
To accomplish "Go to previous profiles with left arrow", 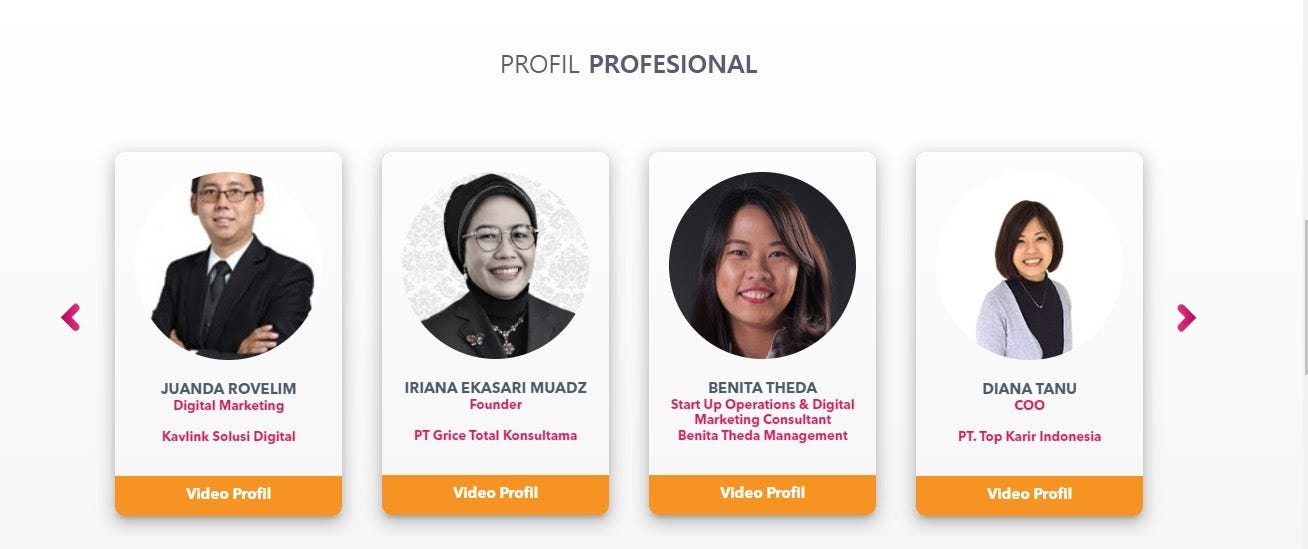I will point(70,318).
